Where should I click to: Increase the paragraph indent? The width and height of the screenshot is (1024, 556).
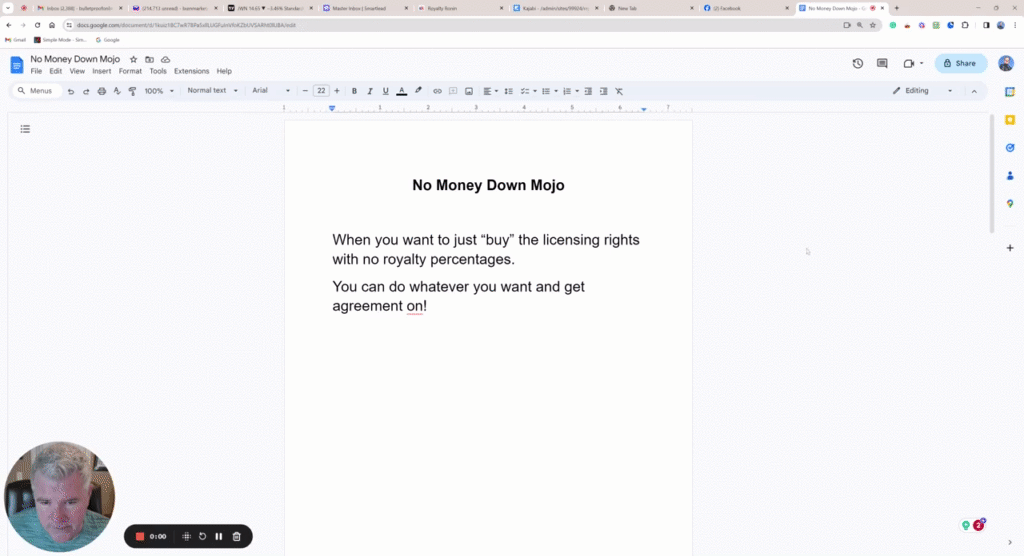click(x=603, y=91)
